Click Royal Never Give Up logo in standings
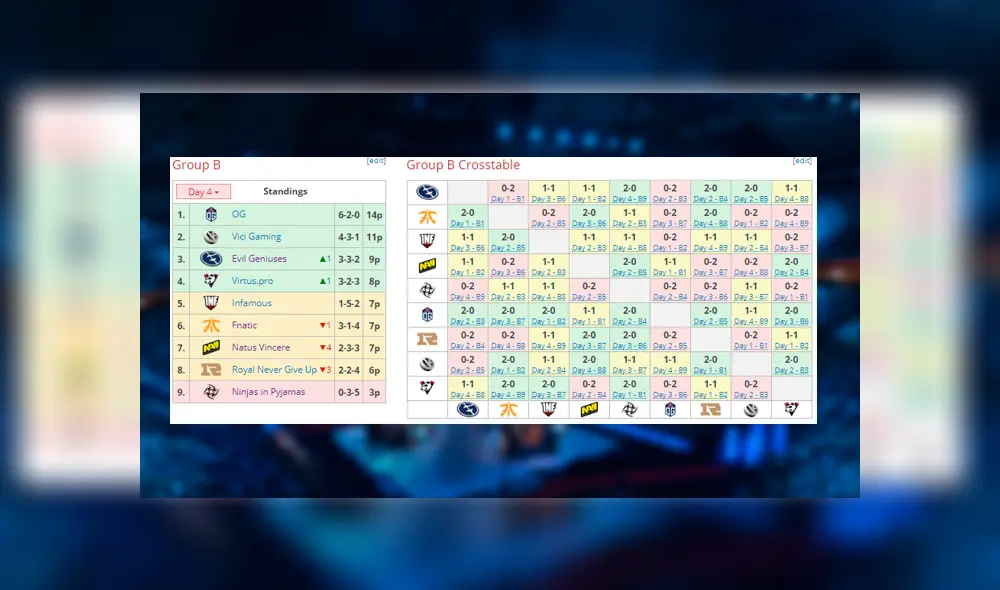 pyautogui.click(x=211, y=370)
